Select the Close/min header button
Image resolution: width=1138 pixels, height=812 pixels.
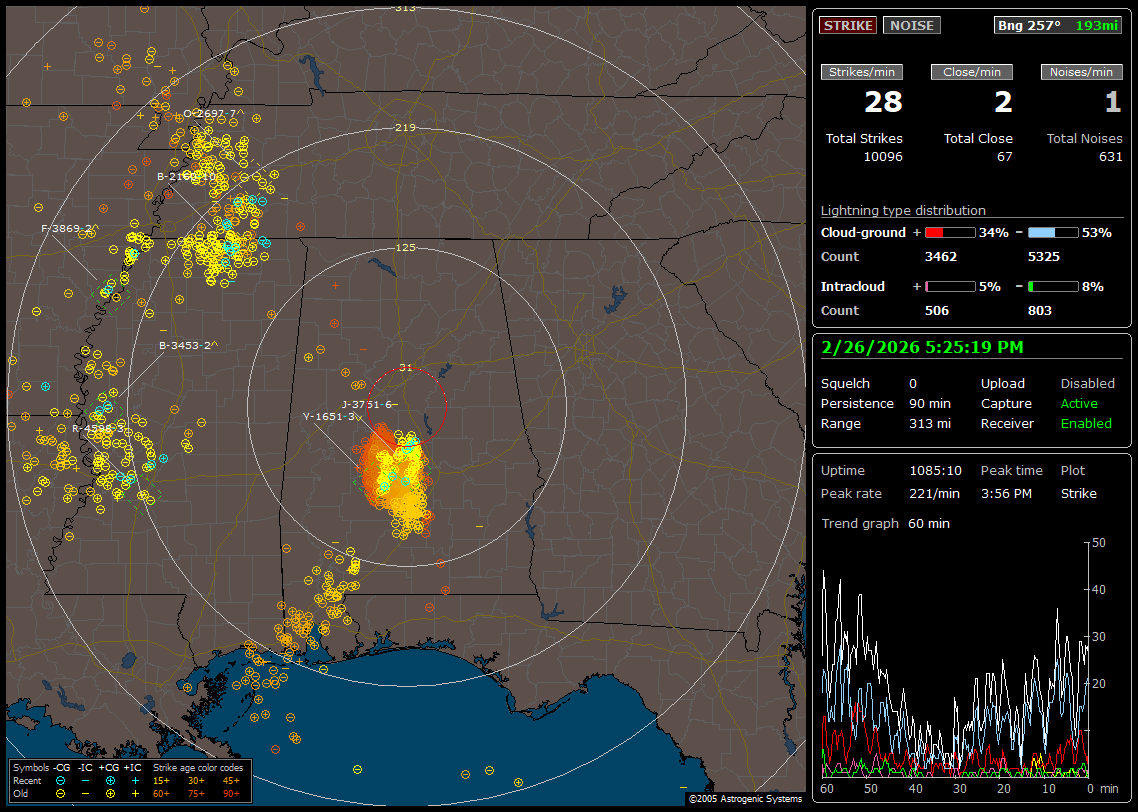pyautogui.click(x=972, y=72)
